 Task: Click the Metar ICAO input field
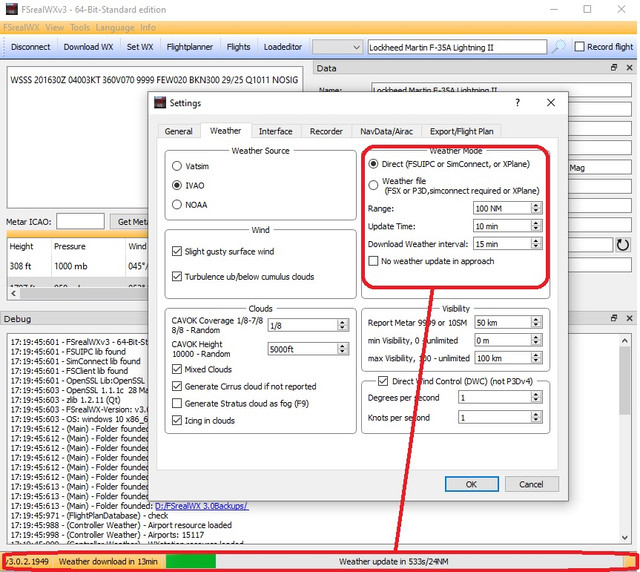point(80,221)
